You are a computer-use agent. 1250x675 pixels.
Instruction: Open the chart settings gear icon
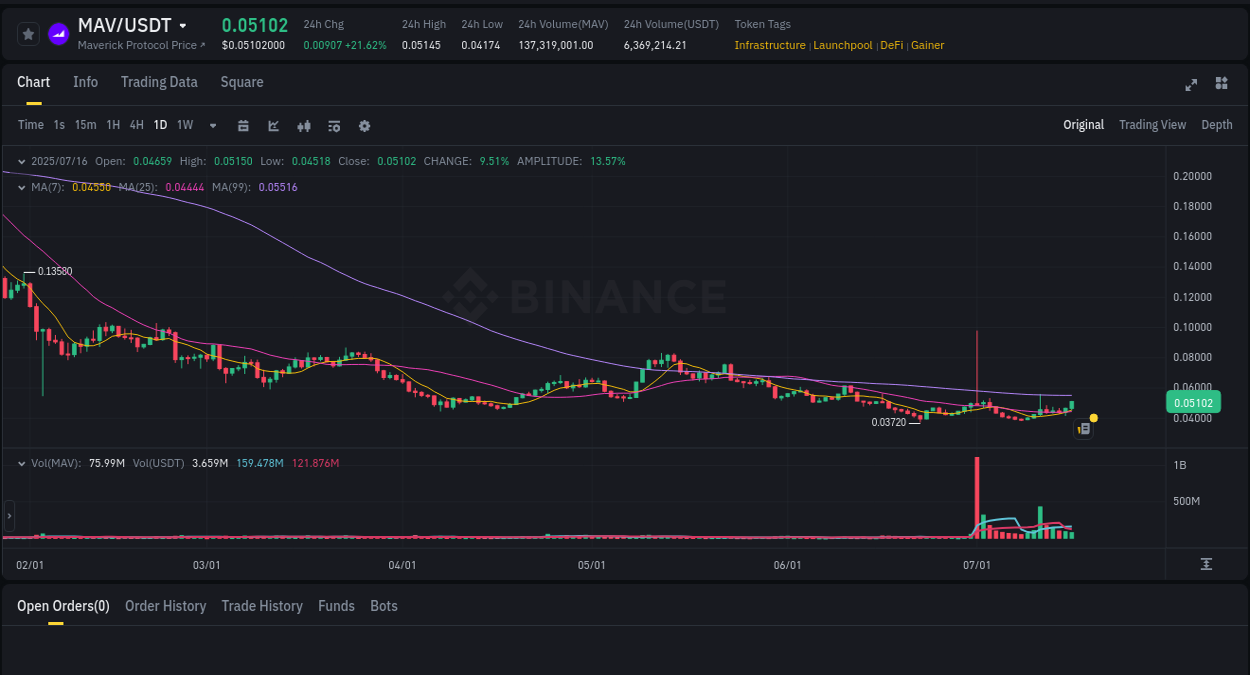tap(364, 125)
